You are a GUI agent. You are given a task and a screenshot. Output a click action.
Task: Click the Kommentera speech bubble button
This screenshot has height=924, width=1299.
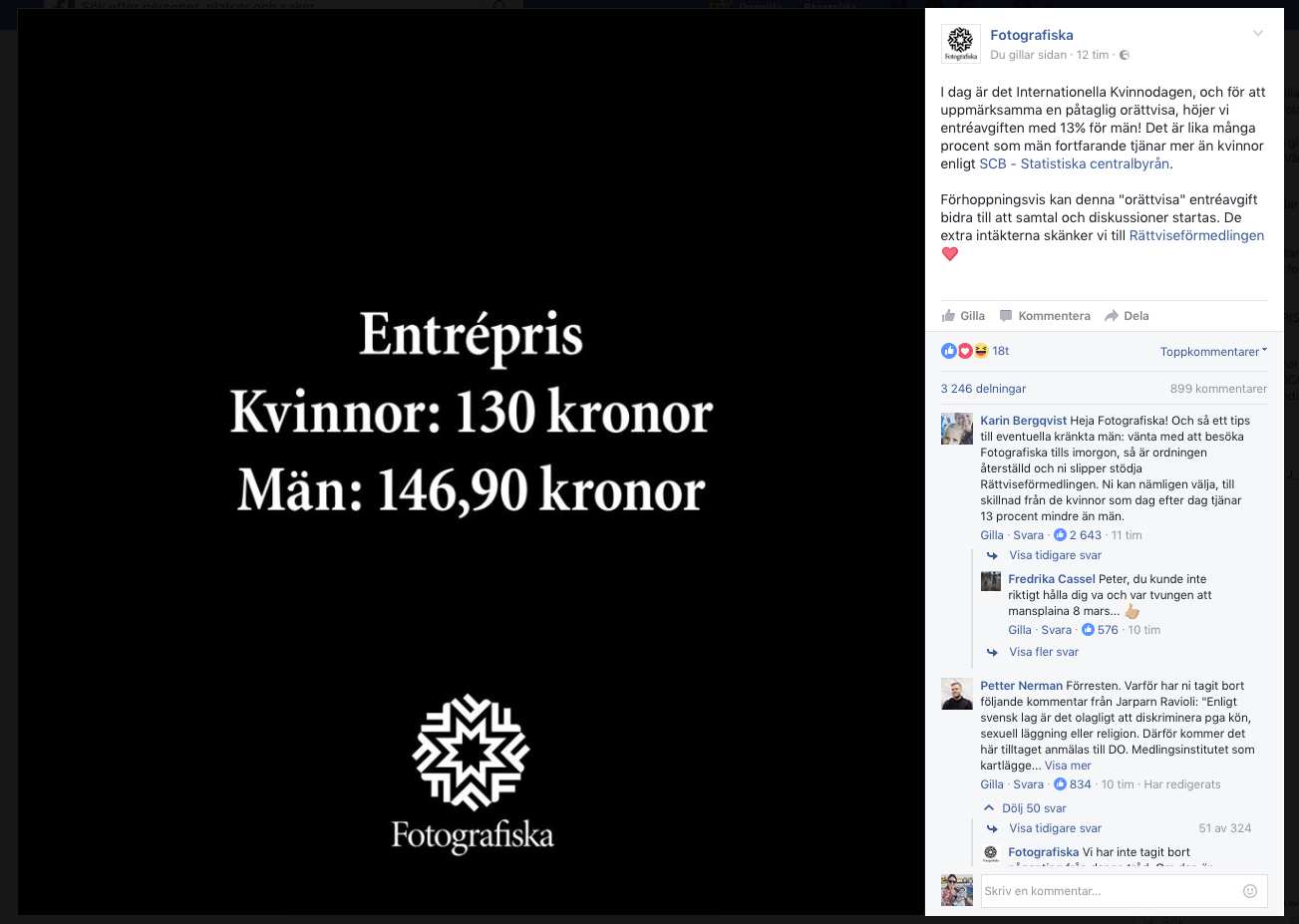coord(1045,316)
